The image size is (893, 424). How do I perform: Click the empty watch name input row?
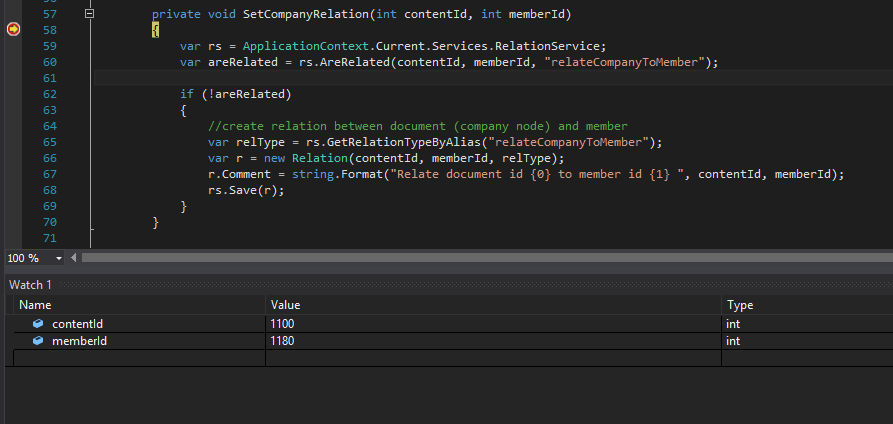coord(140,358)
